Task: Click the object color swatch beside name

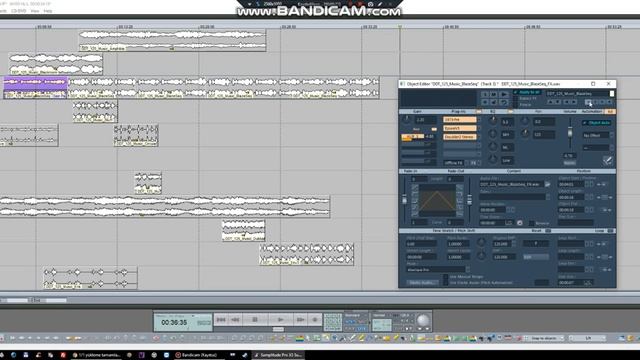Action: coord(611,93)
